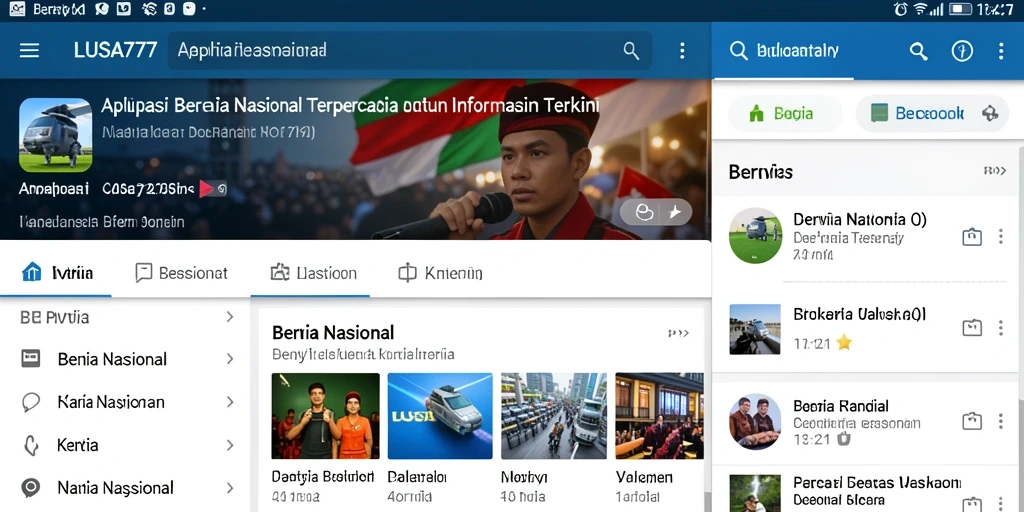Click the red play arrow icon in the banner
Screen dimensions: 1024x512
pos(207,189)
